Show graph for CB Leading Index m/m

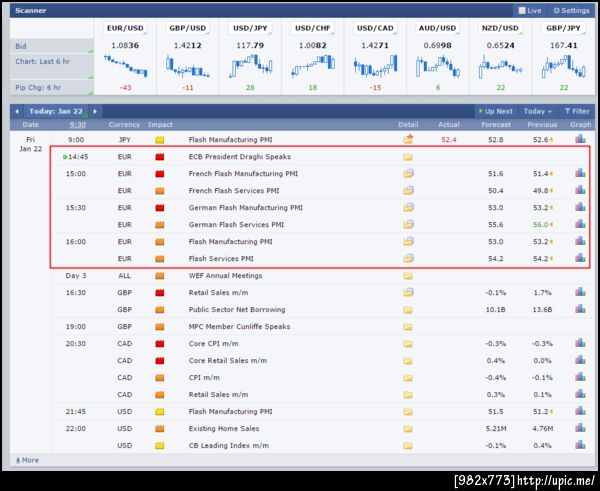click(580, 445)
